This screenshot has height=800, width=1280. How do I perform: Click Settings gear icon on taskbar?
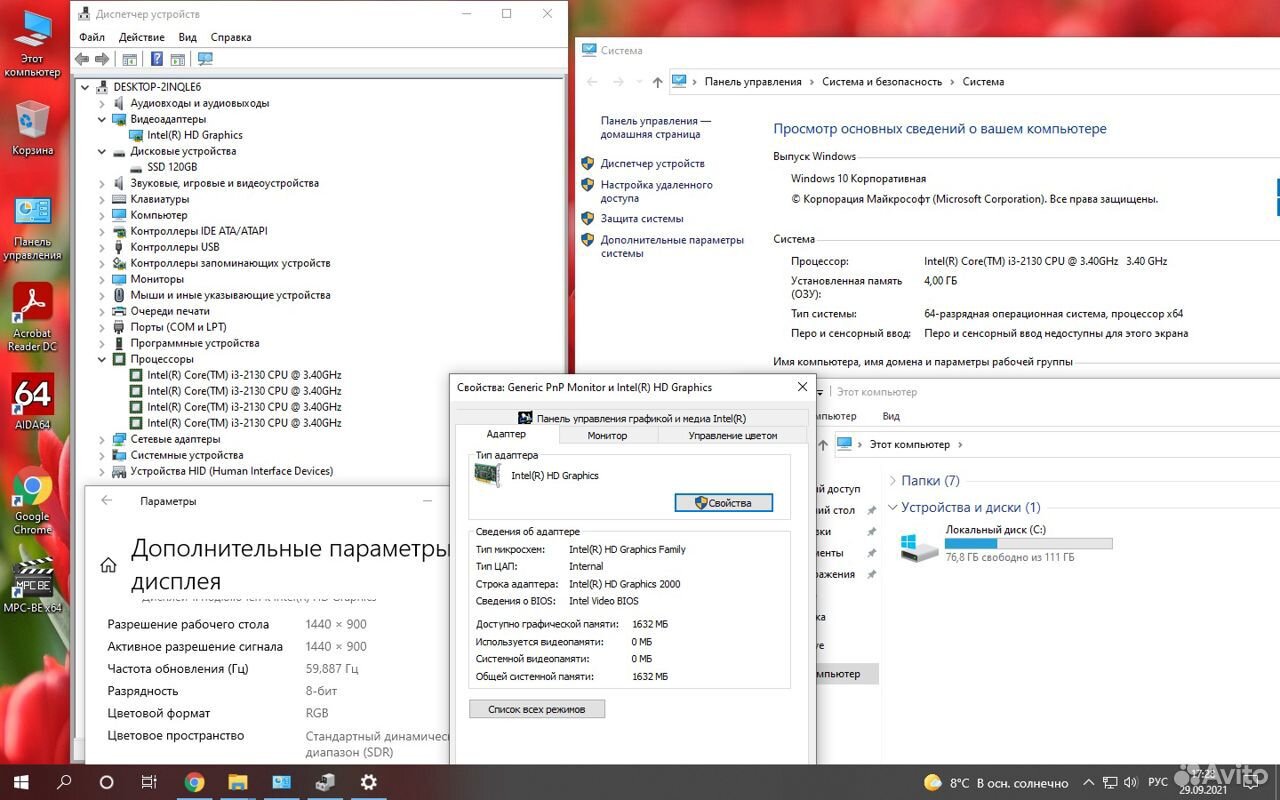pyautogui.click(x=368, y=782)
